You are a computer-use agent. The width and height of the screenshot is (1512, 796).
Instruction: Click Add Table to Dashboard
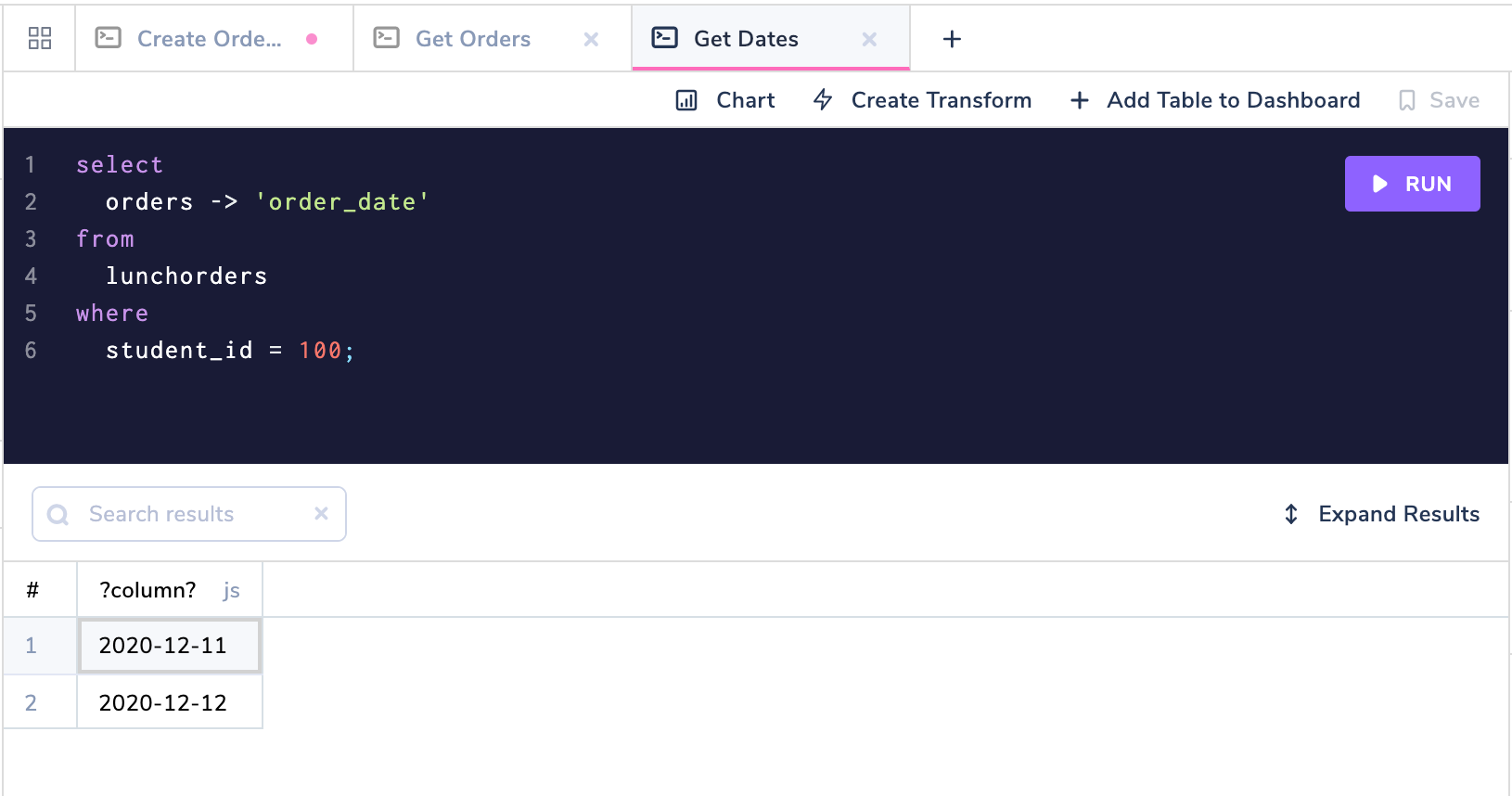[1215, 100]
